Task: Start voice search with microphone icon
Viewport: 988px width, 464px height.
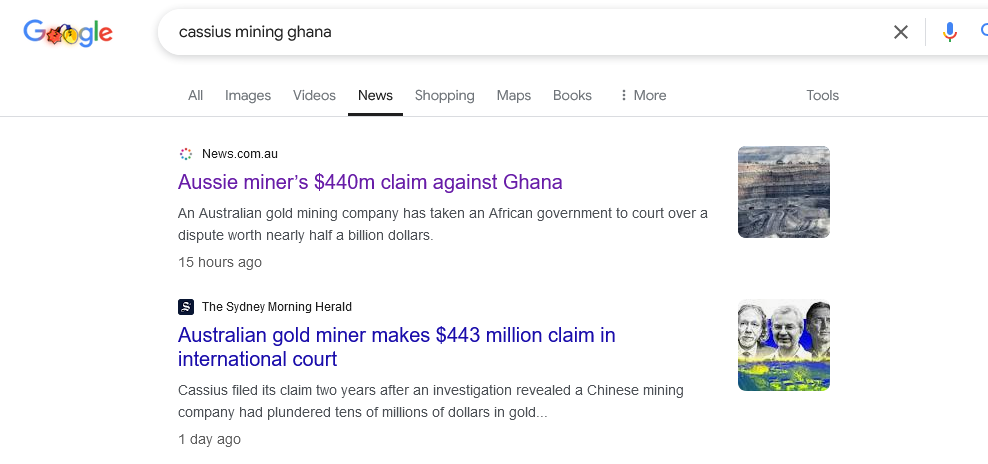Action: coord(949,32)
